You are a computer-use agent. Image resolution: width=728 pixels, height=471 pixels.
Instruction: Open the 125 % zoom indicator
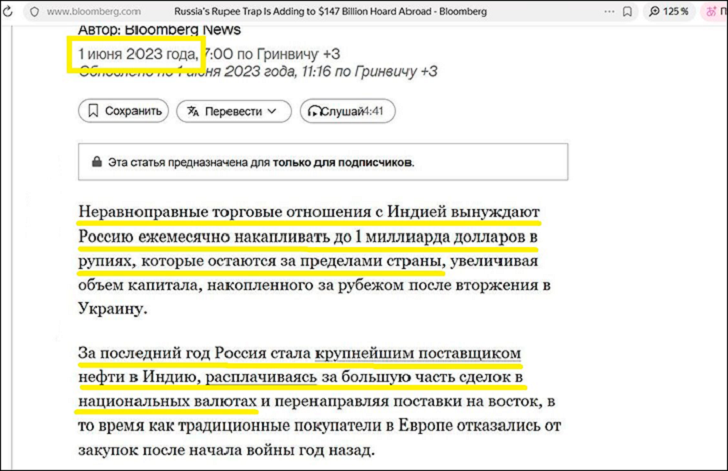point(669,11)
